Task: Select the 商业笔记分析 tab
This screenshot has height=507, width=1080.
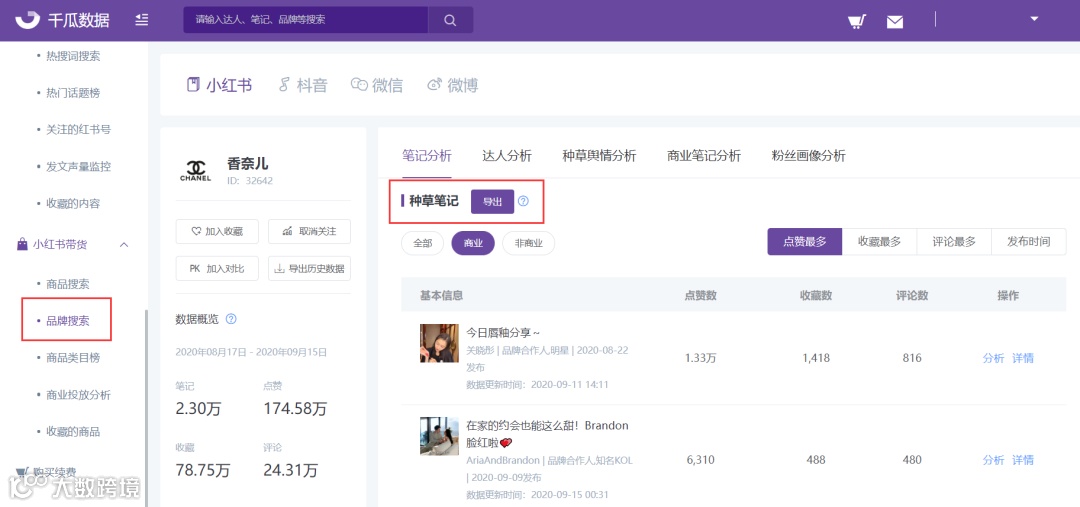Action: coord(704,156)
